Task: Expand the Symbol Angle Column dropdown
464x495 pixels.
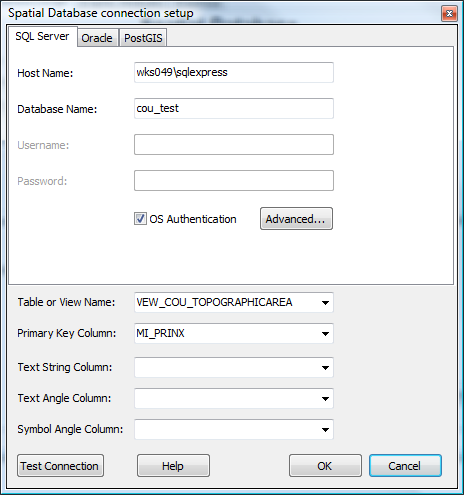Action: pos(325,430)
